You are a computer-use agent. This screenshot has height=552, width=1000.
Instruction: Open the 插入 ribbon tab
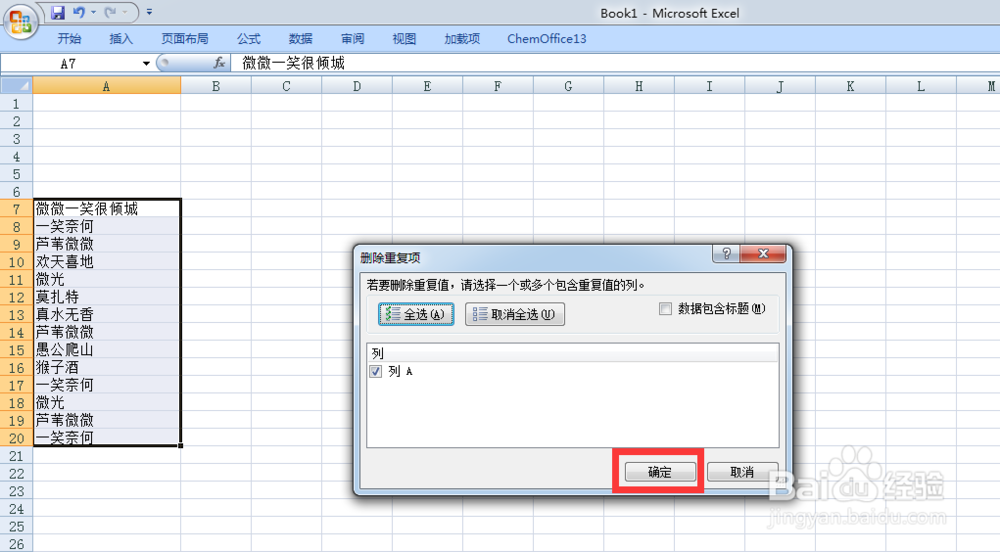(x=121, y=39)
